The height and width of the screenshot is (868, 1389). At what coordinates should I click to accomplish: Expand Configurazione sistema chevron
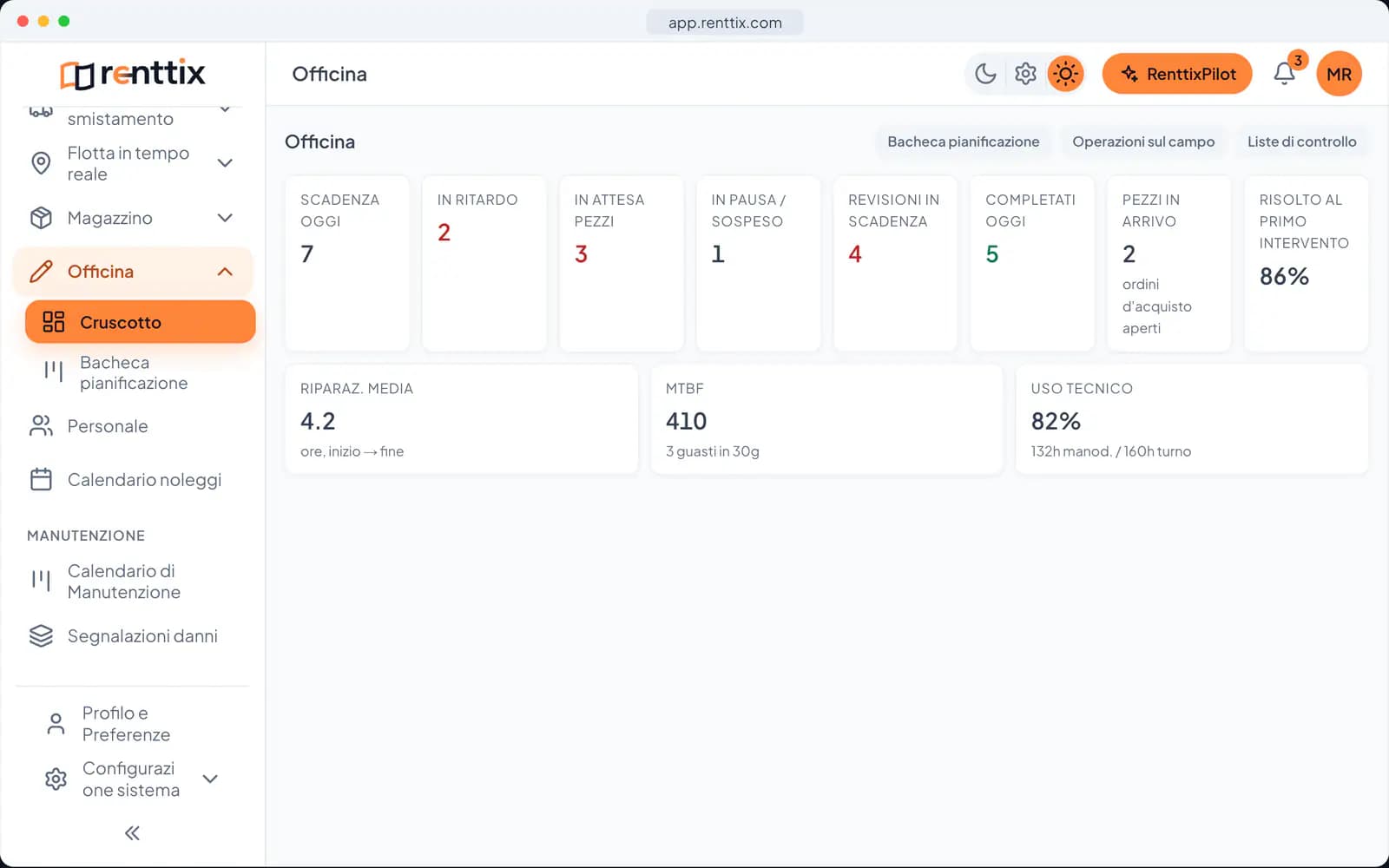[210, 779]
